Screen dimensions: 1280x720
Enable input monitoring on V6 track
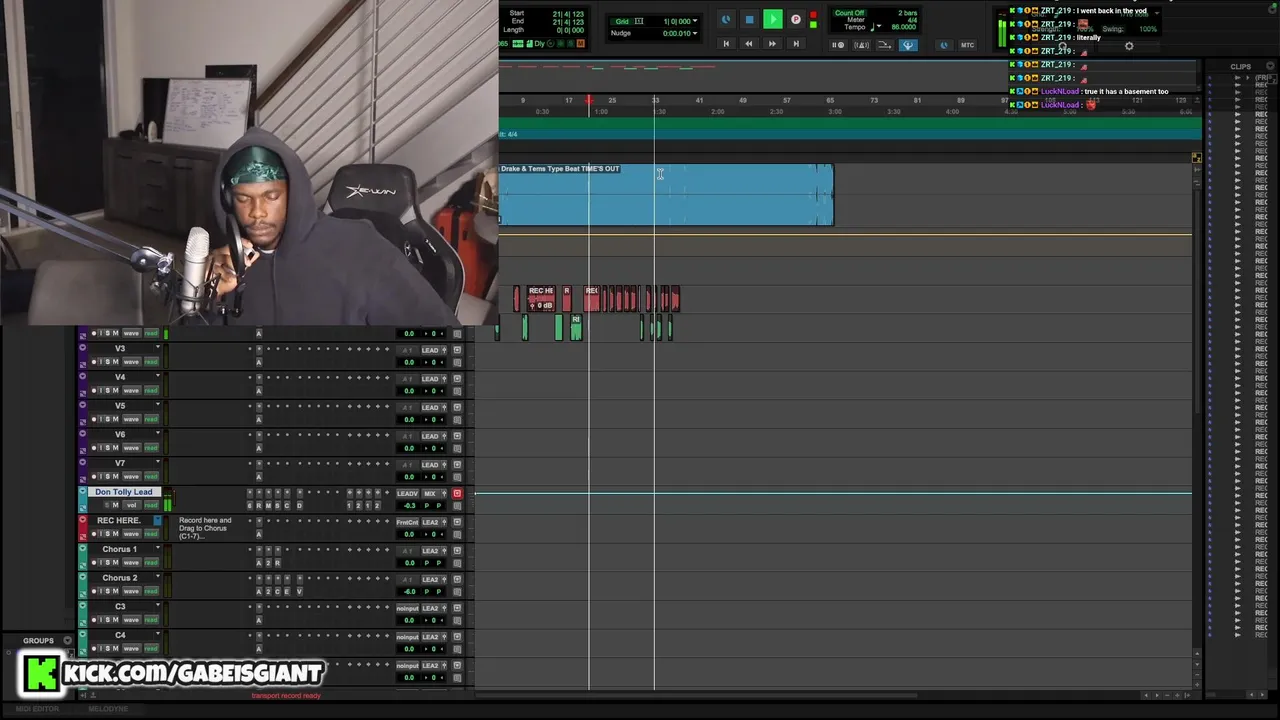pyautogui.click(x=101, y=448)
